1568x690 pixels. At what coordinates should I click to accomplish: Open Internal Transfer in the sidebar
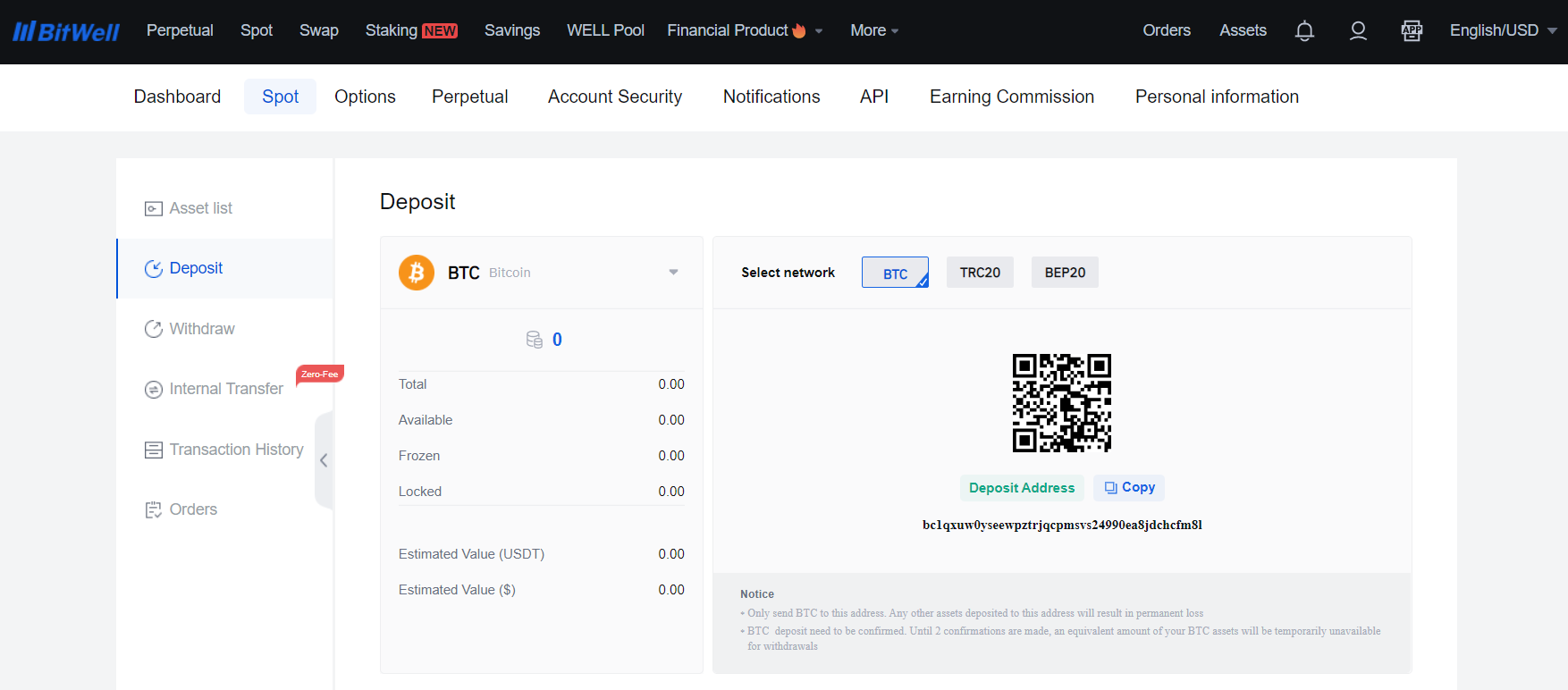click(225, 389)
